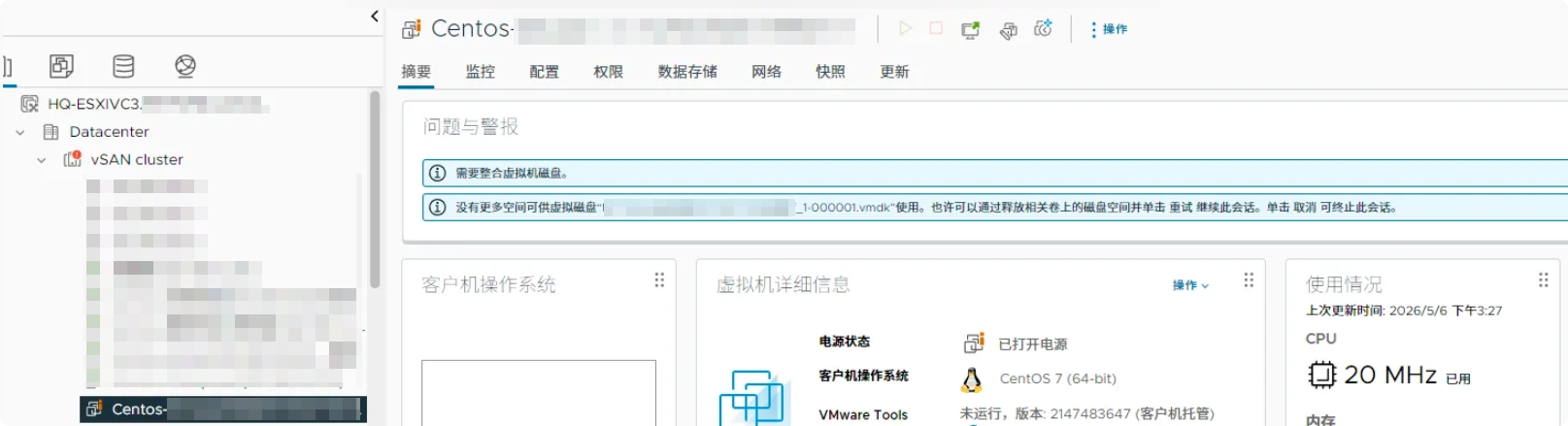
Task: Click the CentOS 7 (64-bit) text
Action: tap(1058, 379)
